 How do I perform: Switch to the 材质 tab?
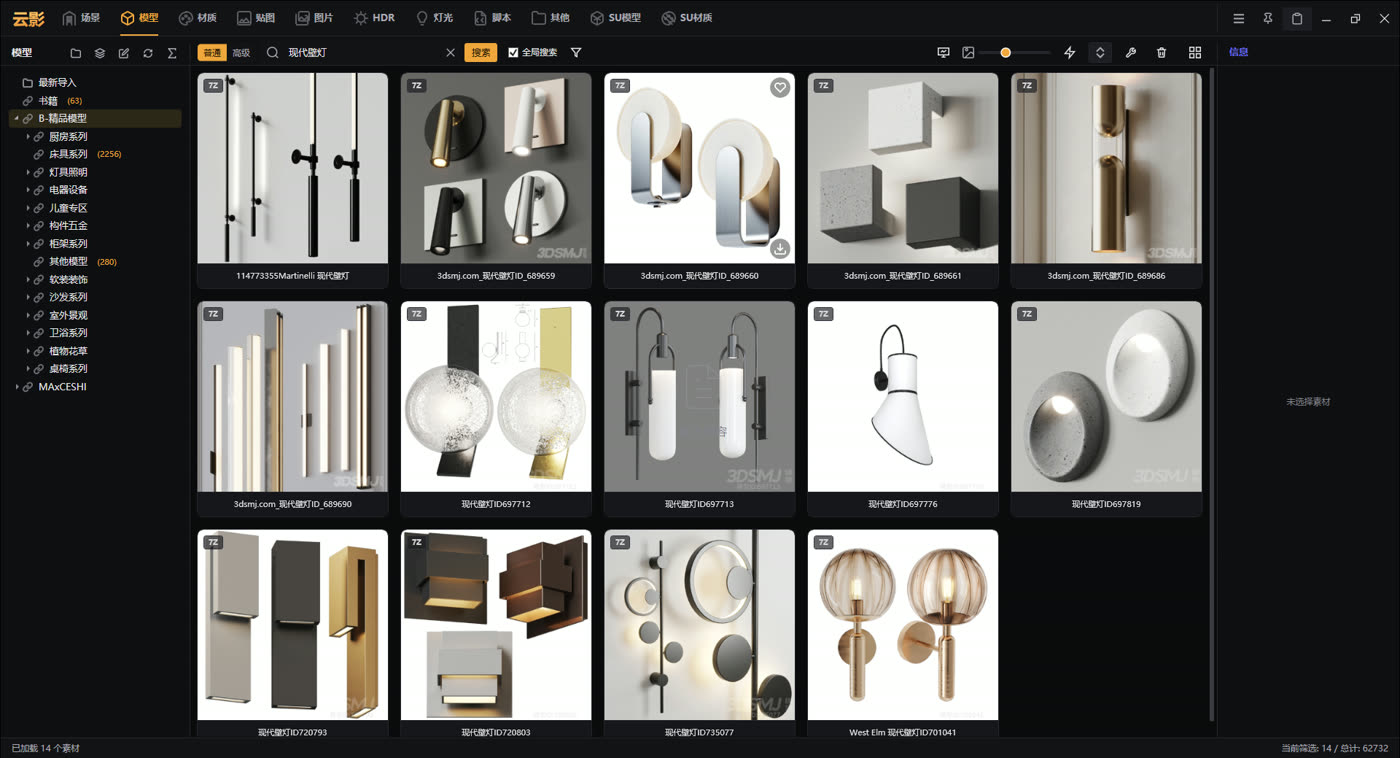197,18
